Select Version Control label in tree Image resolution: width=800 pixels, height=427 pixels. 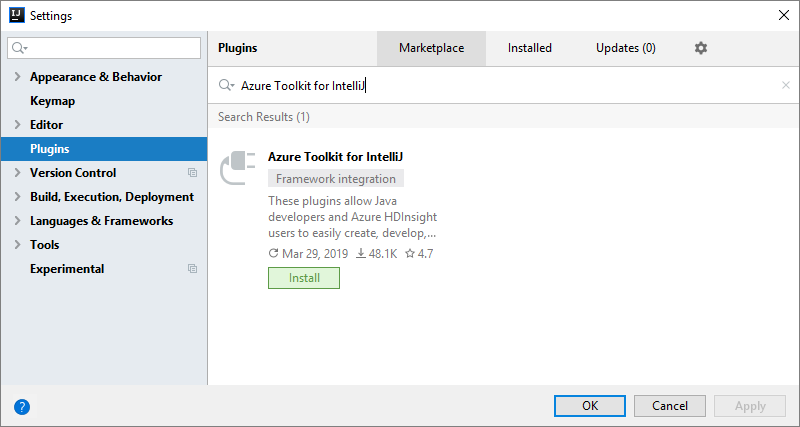(x=73, y=173)
